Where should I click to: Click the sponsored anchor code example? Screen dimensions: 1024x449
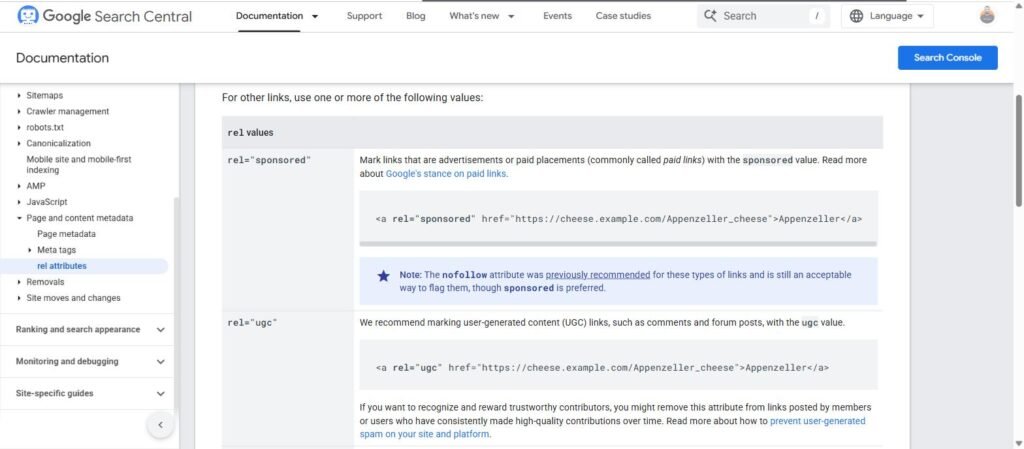click(618, 219)
